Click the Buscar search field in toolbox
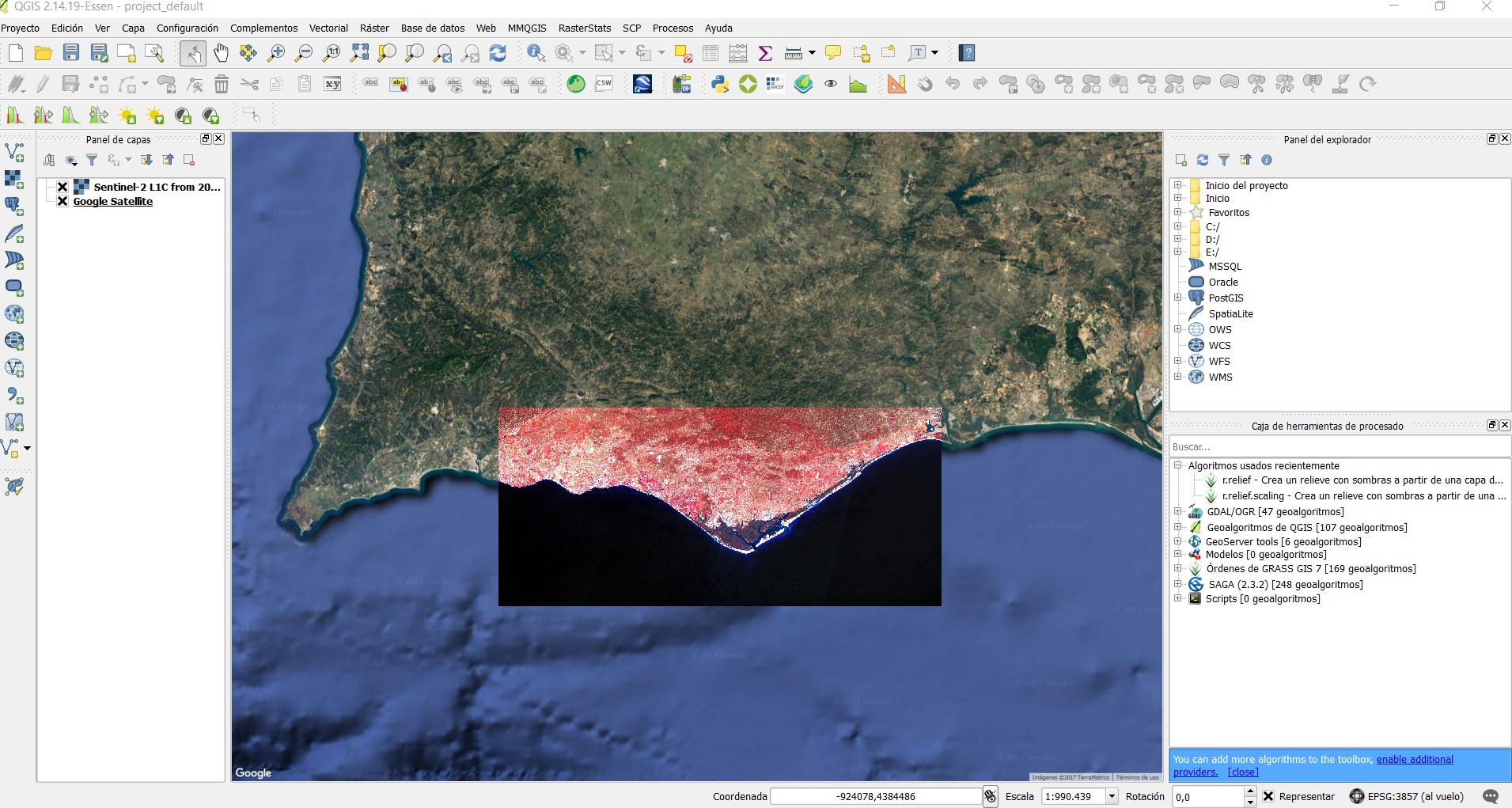Viewport: 1512px width, 808px height. point(1340,446)
